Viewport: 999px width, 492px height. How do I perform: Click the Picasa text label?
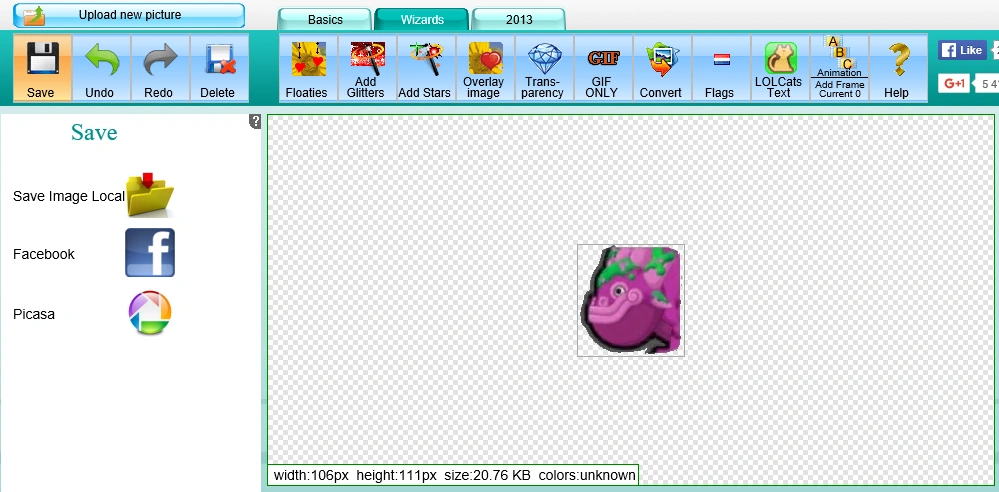pos(34,314)
